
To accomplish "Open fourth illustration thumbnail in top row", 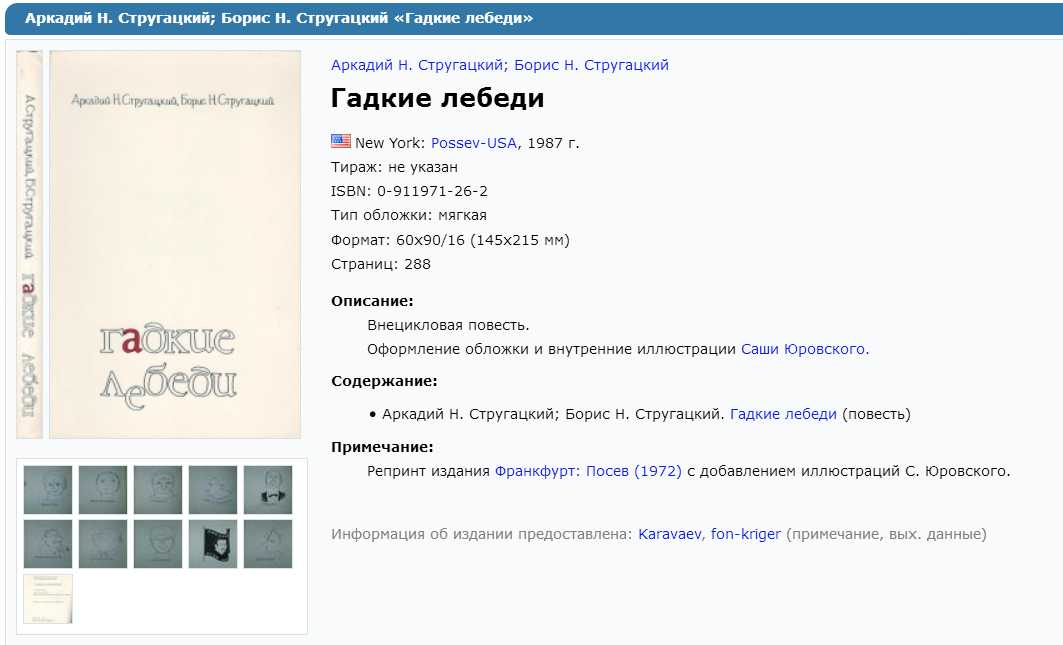I will pos(213,490).
